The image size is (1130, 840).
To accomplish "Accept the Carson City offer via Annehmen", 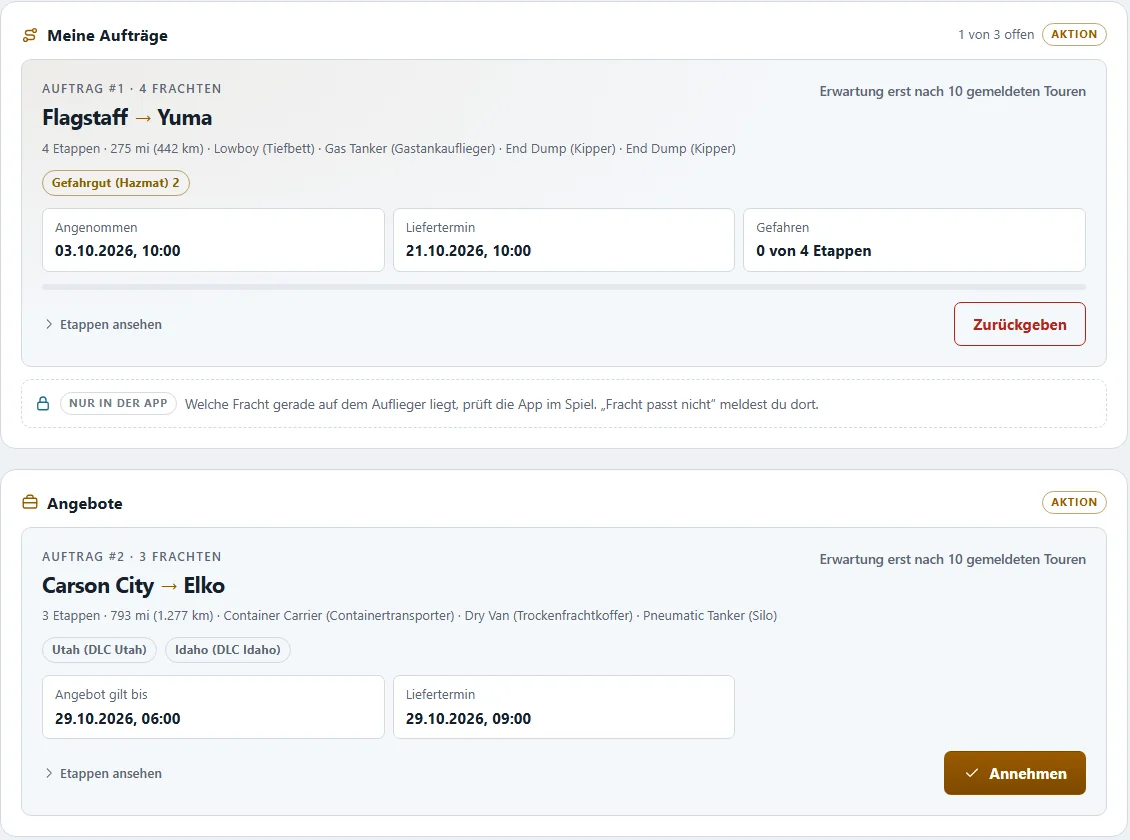I will click(1015, 773).
